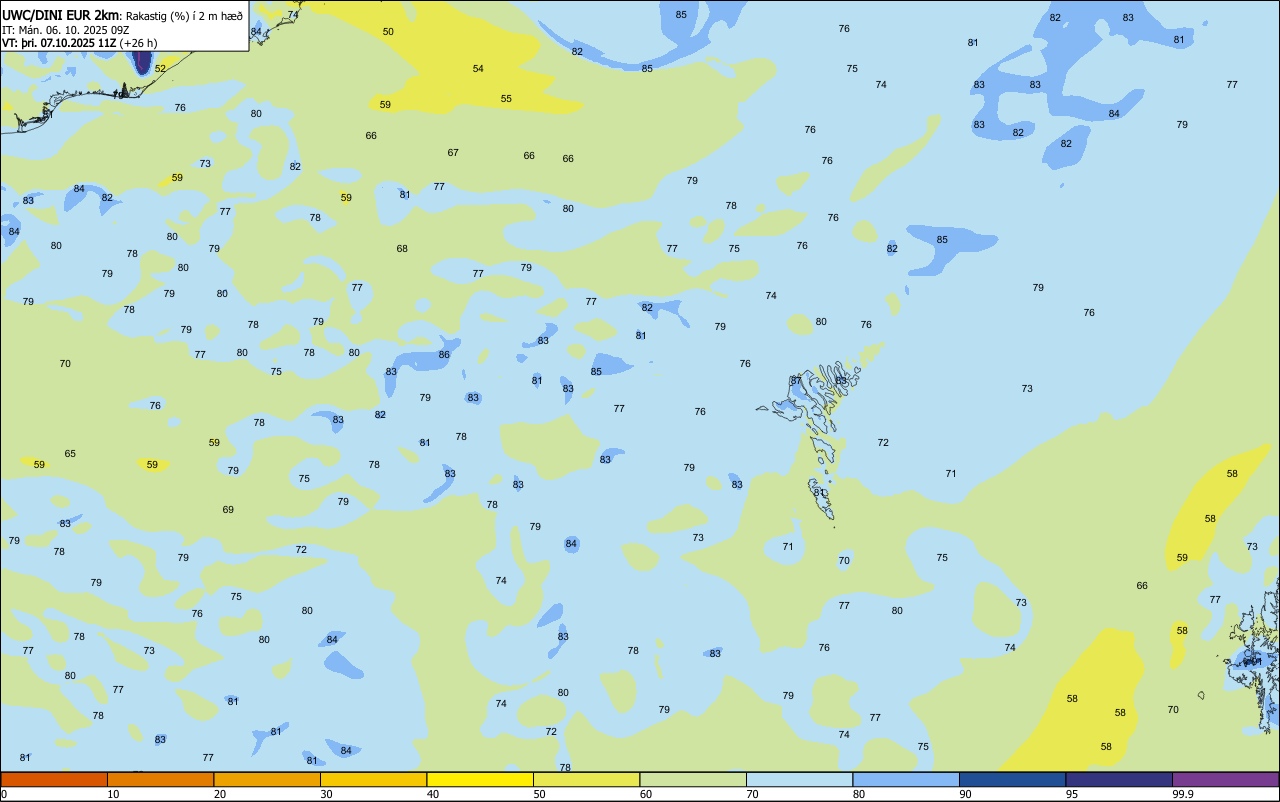Click the legend tick label "10"
The image size is (1280, 802).
click(x=113, y=794)
